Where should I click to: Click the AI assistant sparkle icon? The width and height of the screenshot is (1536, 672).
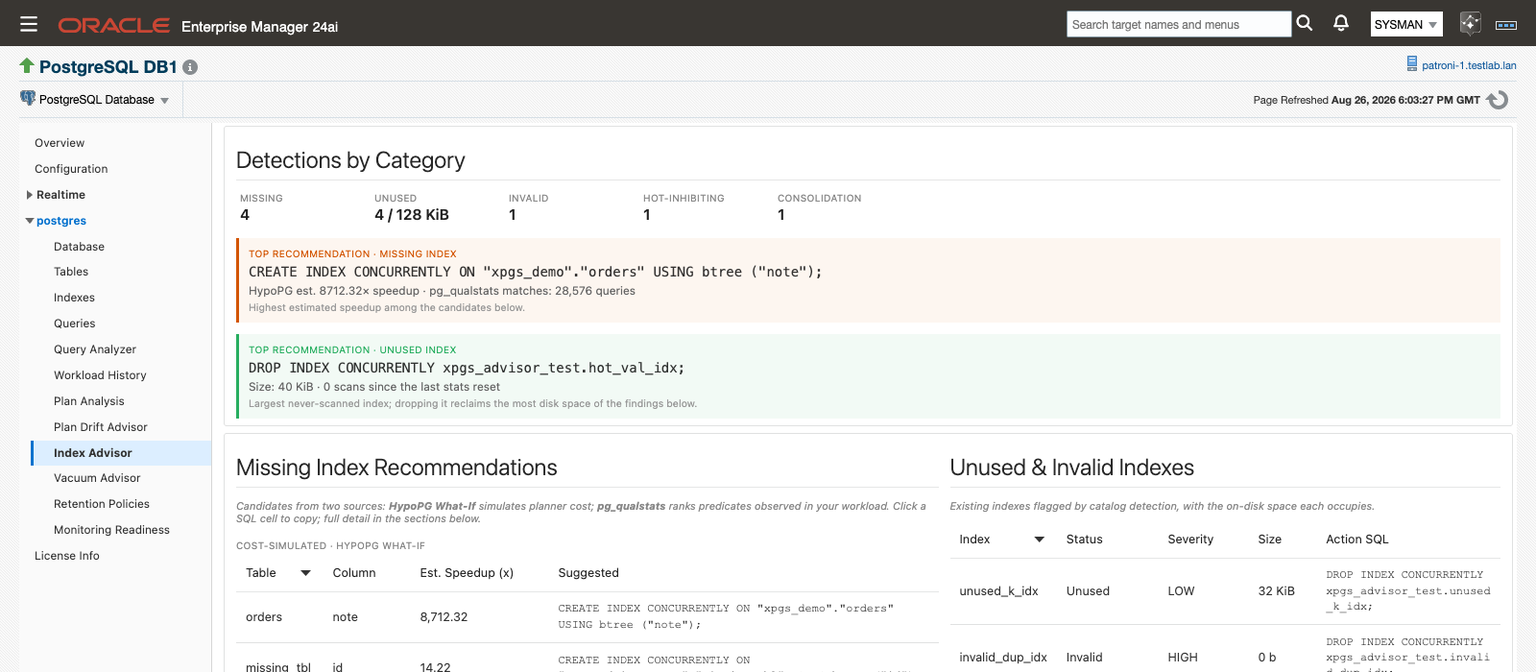[1470, 24]
